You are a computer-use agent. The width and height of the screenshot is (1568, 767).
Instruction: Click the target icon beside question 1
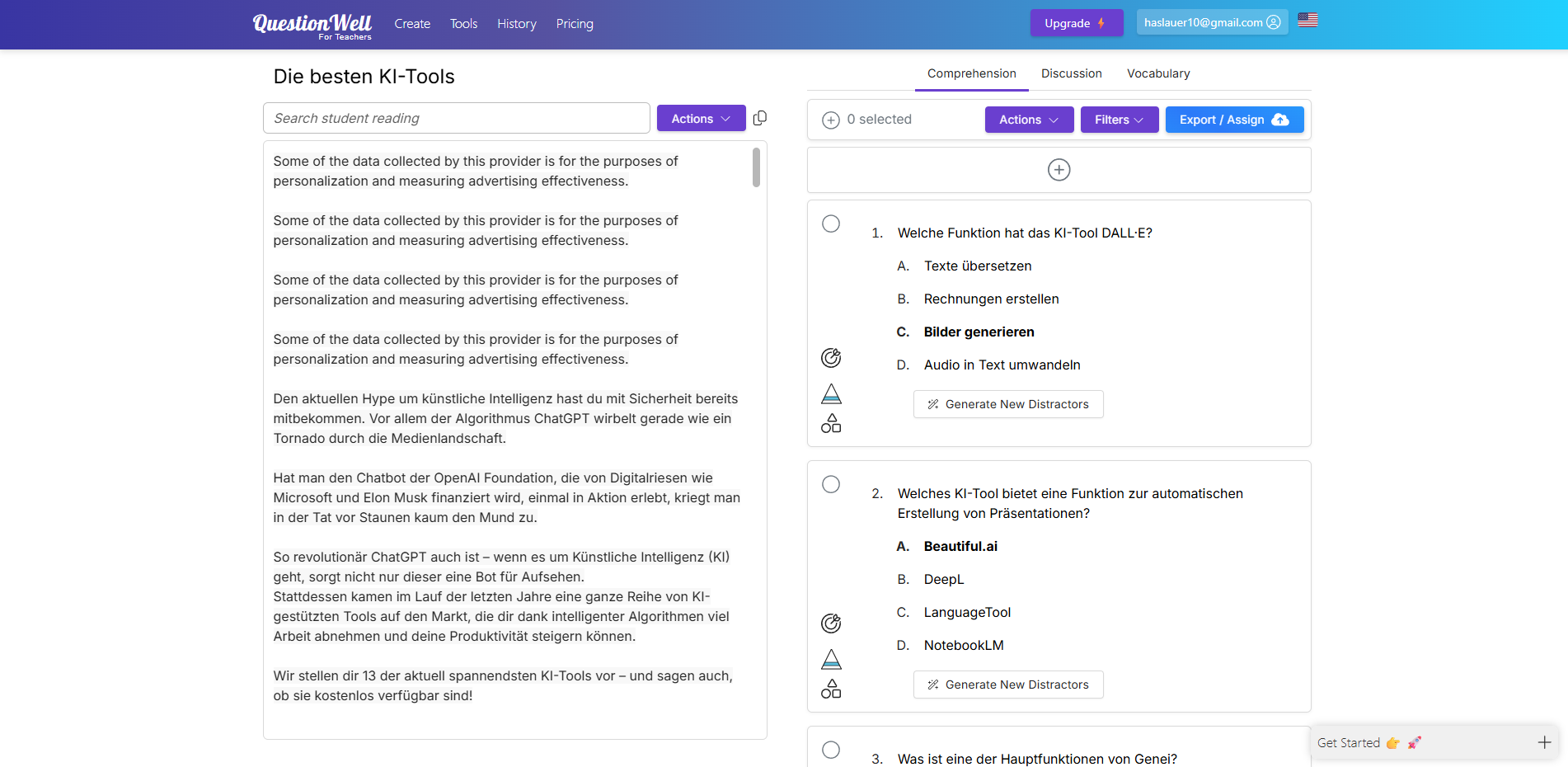tap(831, 358)
